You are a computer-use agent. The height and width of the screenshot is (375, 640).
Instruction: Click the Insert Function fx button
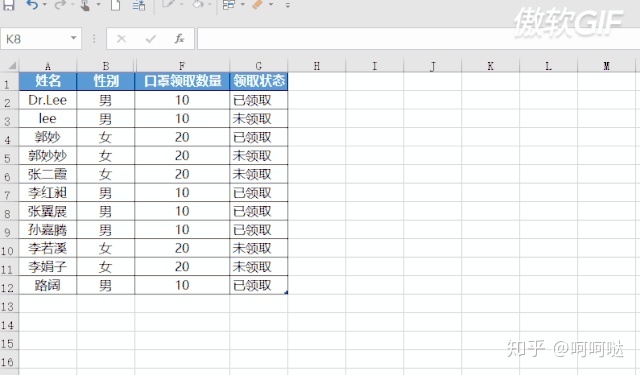tap(179, 39)
